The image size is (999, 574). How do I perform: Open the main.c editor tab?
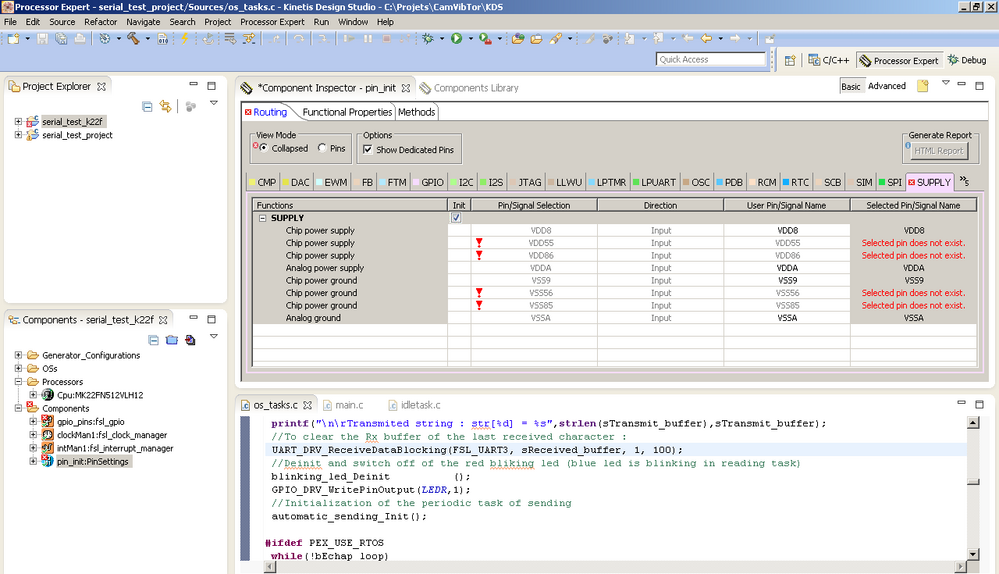[349, 405]
